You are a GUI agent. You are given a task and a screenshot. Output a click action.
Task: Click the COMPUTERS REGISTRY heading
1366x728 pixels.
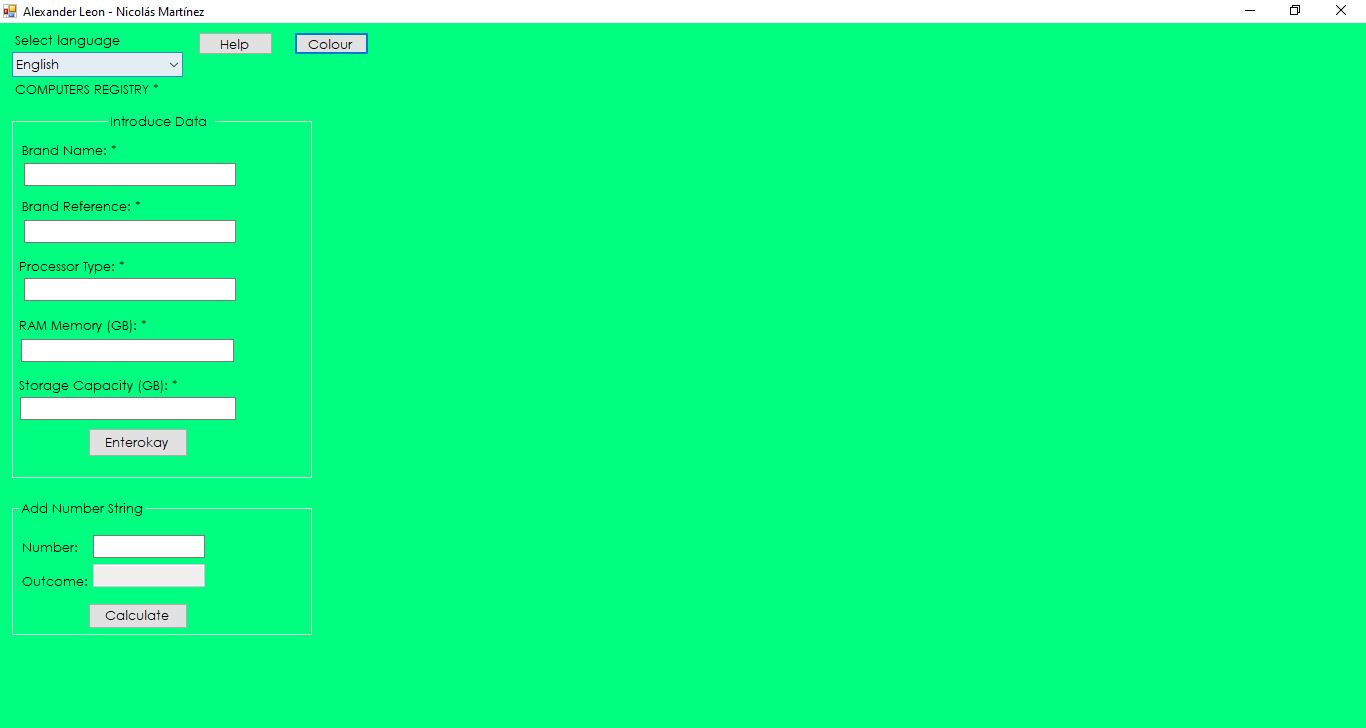coord(87,89)
